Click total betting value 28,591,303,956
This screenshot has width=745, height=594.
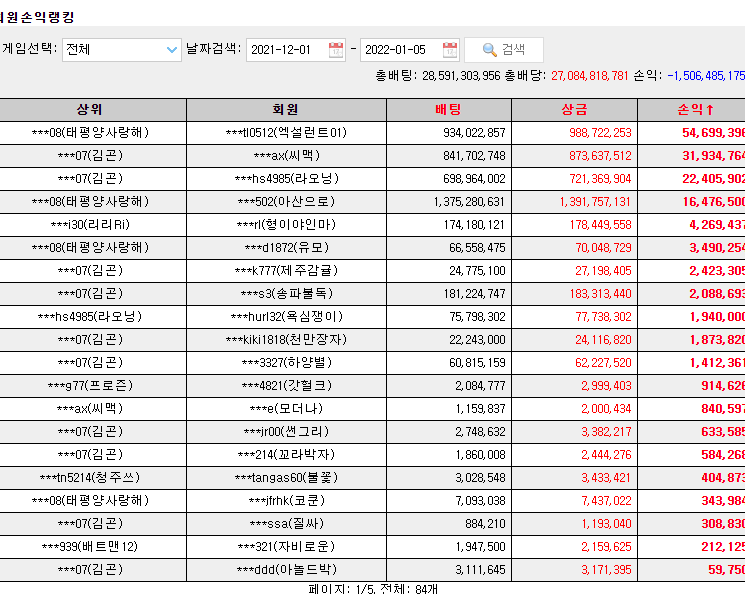[x=461, y=76]
